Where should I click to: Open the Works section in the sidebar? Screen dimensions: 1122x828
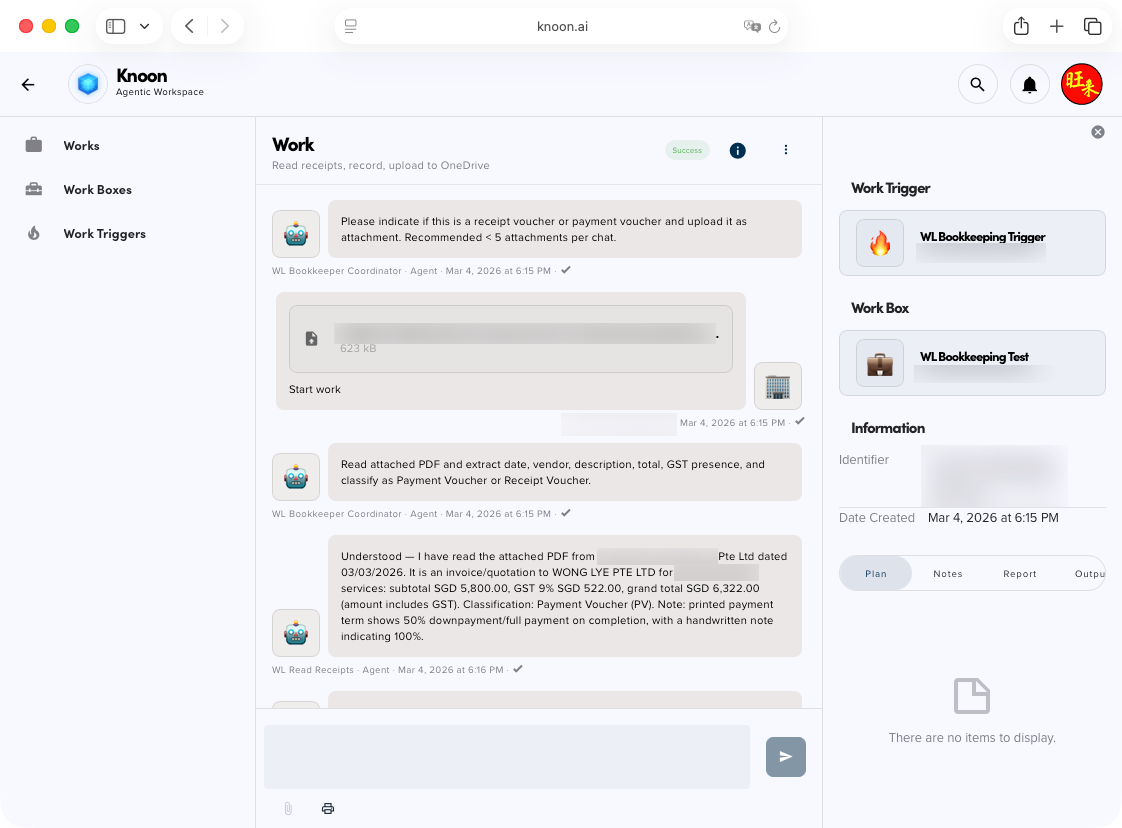tap(81, 145)
